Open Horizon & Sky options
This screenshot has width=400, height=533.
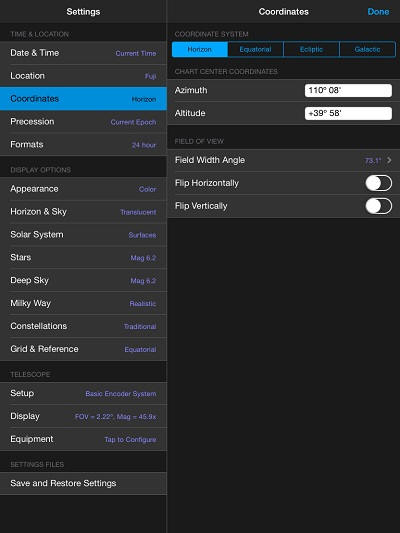click(83, 212)
